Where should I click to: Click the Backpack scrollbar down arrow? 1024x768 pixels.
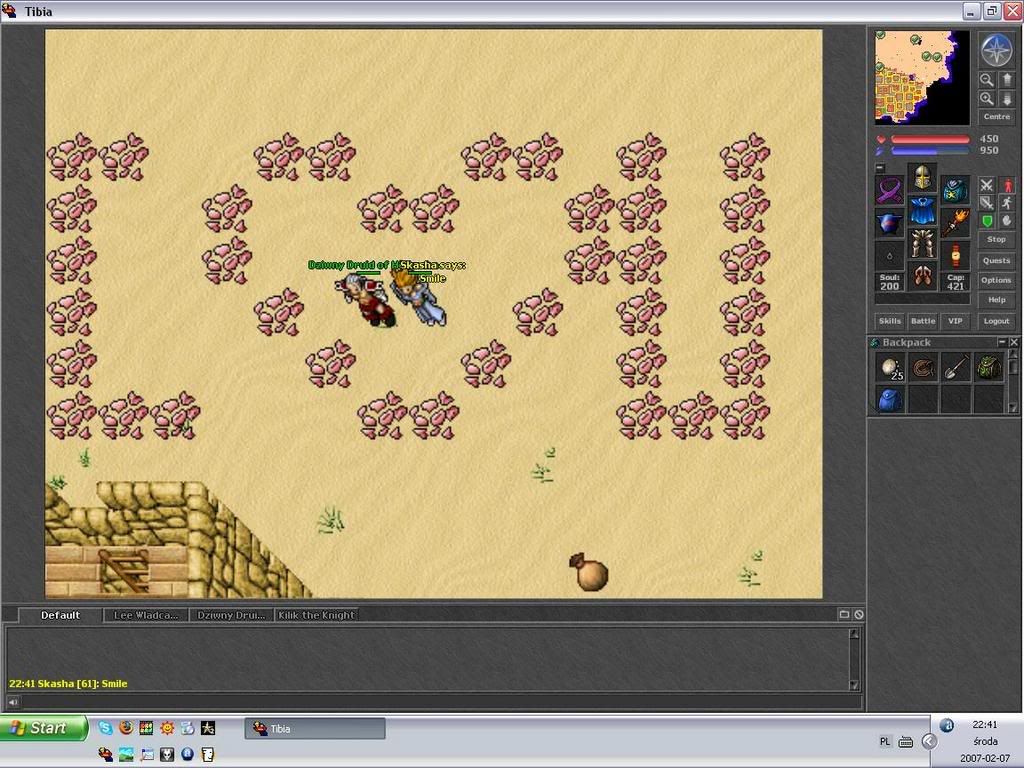coord(1013,408)
